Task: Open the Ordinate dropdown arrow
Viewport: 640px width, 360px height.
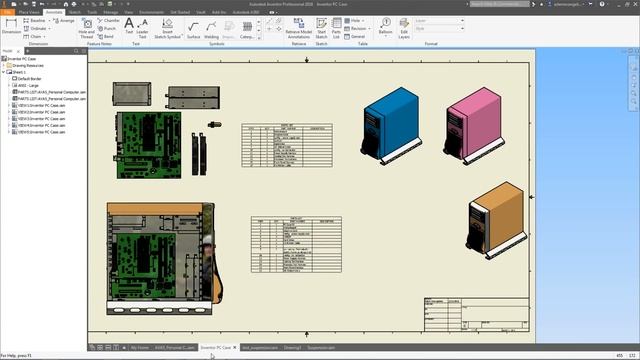Action: pos(49,29)
